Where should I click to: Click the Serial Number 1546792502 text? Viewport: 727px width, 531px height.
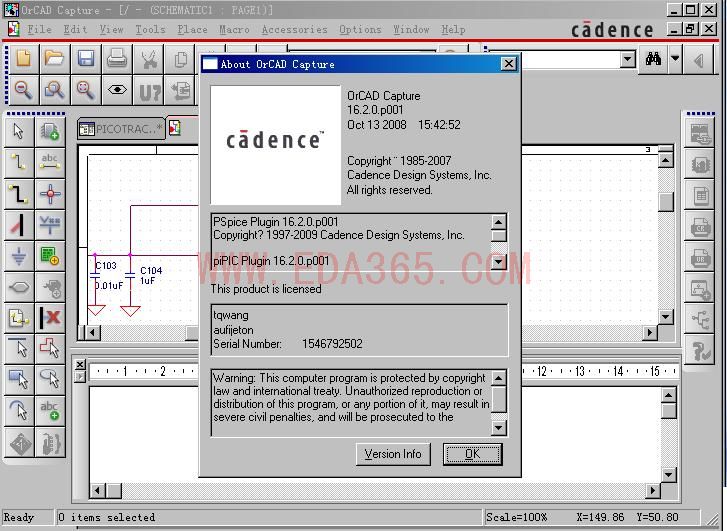287,344
